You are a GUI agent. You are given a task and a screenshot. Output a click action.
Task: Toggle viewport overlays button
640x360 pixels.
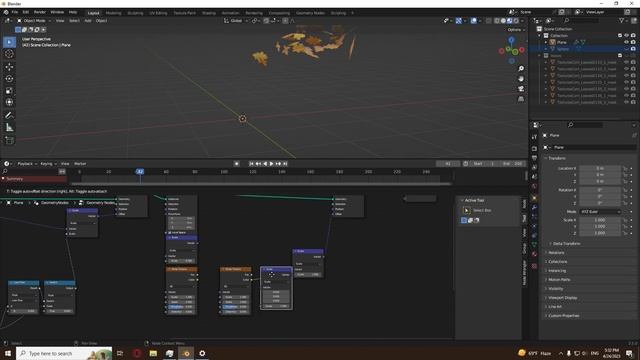click(x=473, y=20)
